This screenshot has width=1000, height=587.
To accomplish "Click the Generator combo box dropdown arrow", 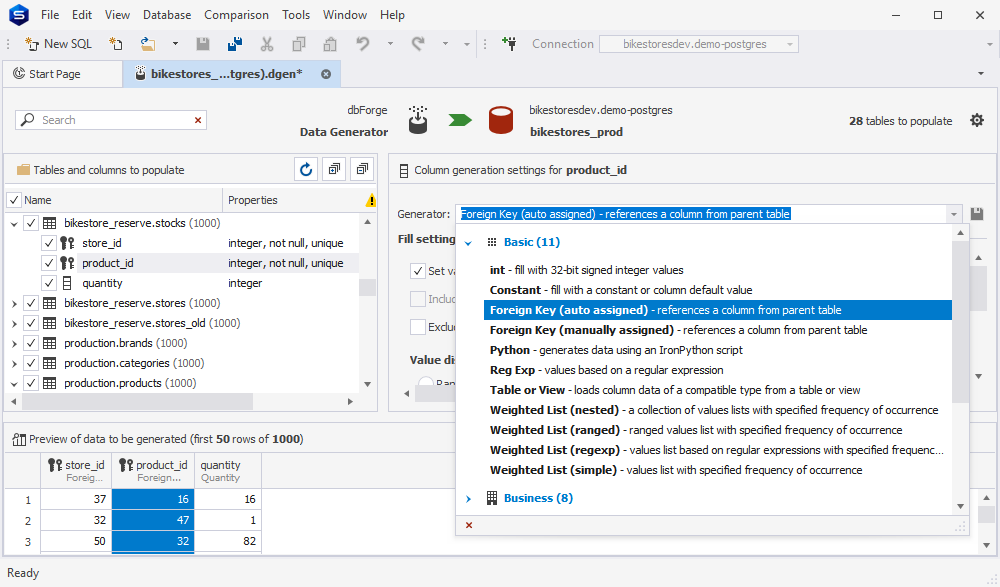I will pos(953,214).
